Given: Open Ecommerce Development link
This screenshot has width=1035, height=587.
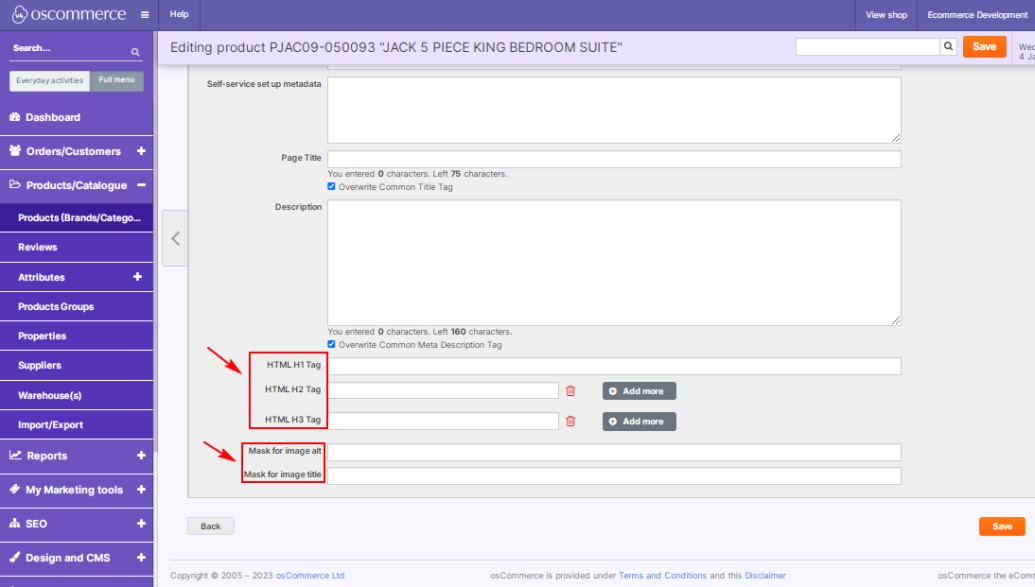Looking at the screenshot, I should click(977, 15).
